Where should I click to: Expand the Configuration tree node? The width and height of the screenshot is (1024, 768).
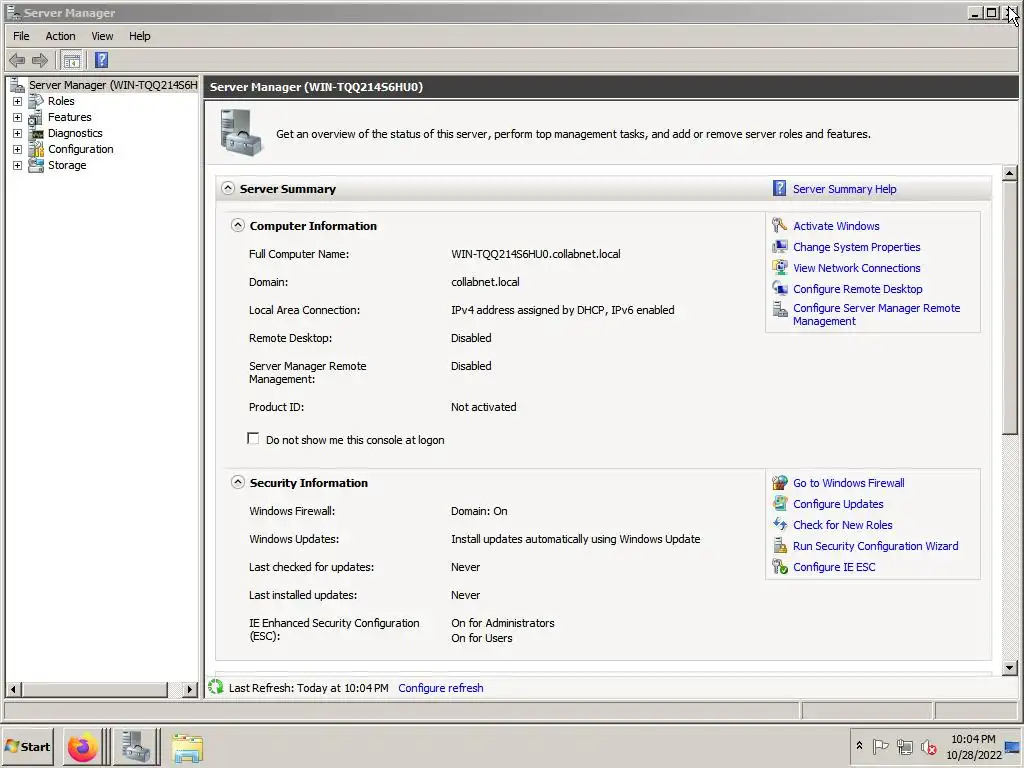click(18, 150)
